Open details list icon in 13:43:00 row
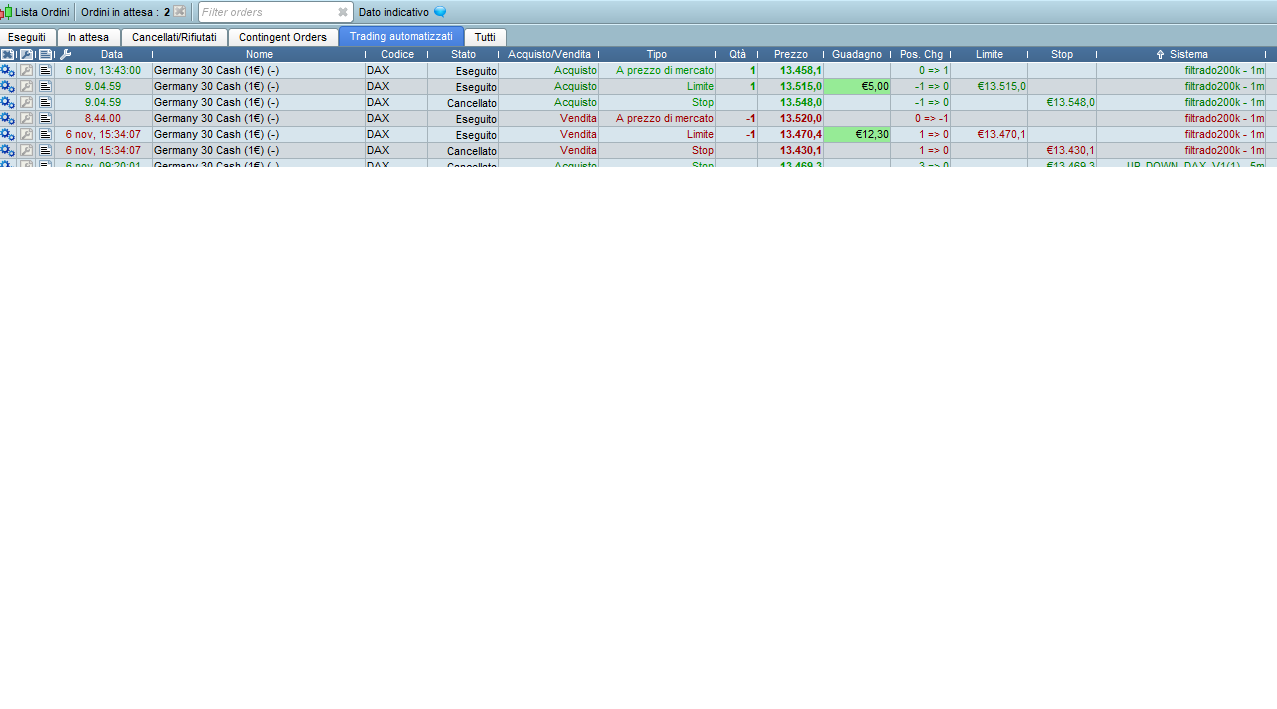Screen dimensions: 1277x709 click(x=45, y=71)
